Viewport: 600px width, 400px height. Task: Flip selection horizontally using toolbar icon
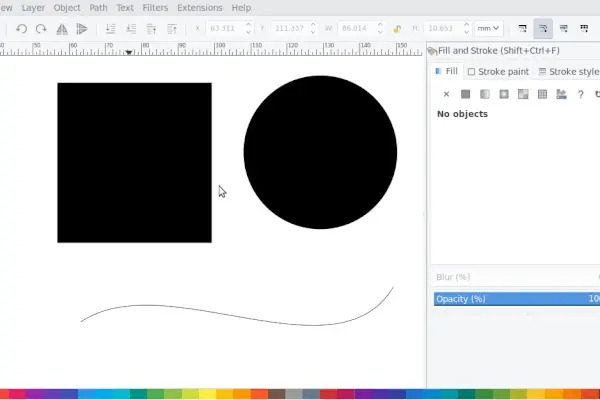[x=63, y=29]
